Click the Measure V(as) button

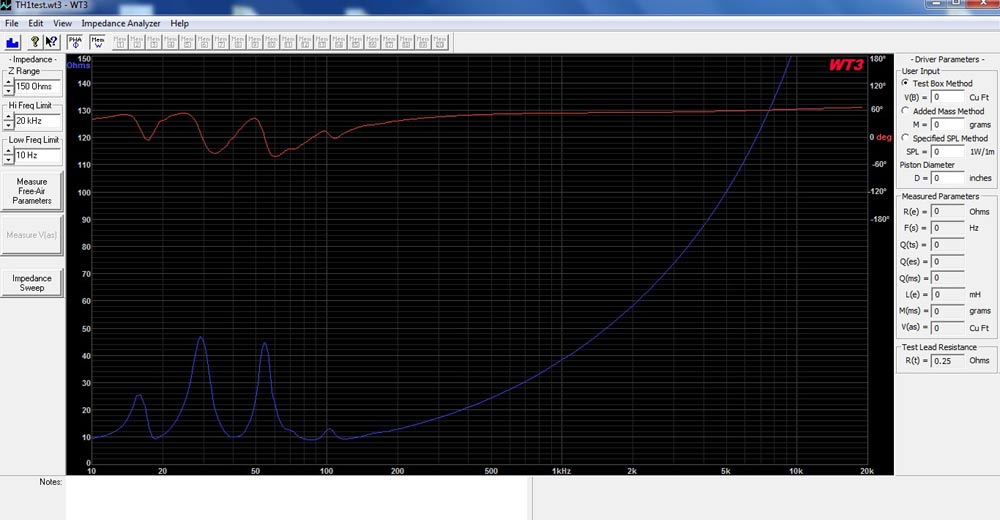[32, 235]
